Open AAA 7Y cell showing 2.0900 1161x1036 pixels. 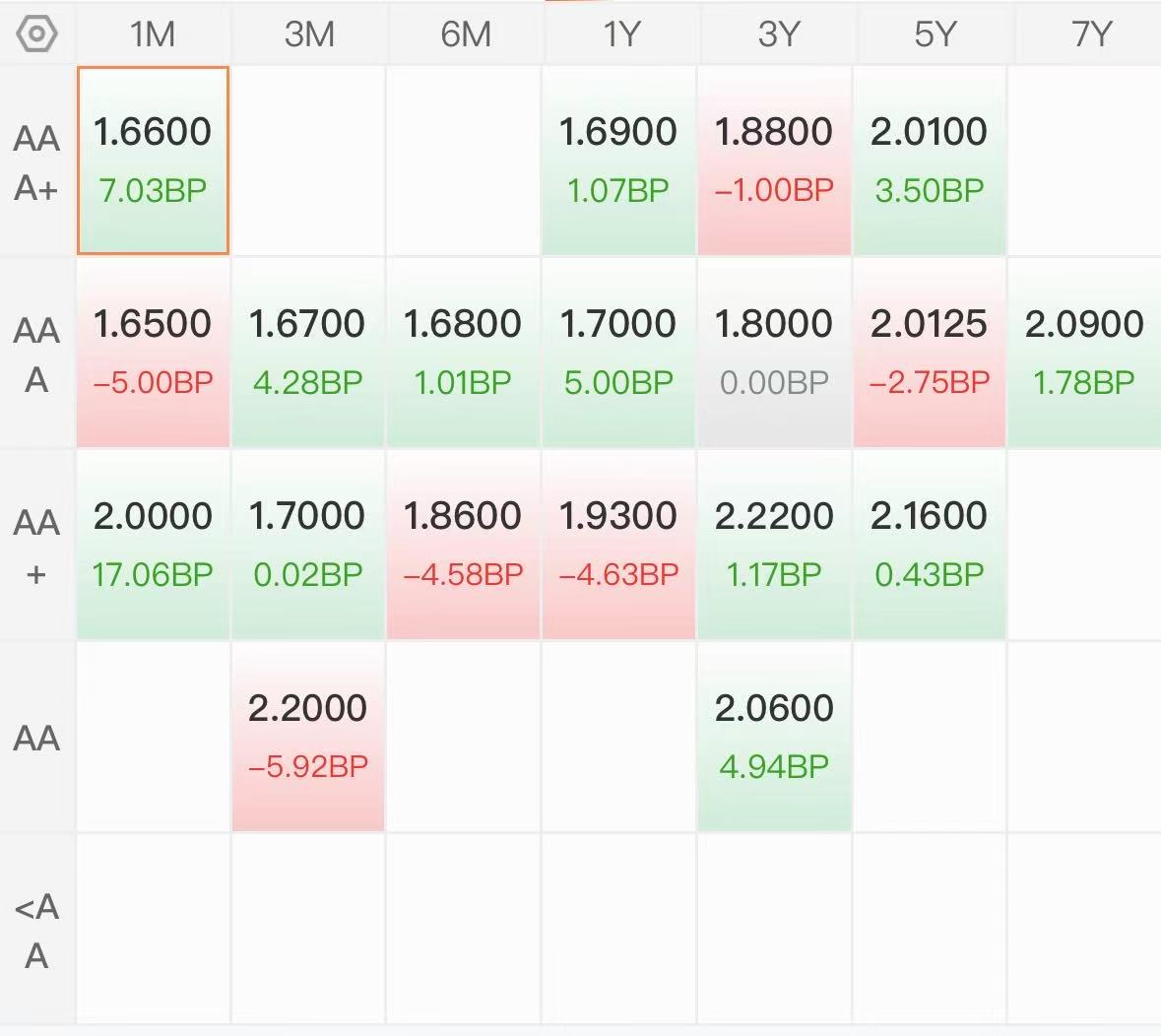pos(1085,353)
